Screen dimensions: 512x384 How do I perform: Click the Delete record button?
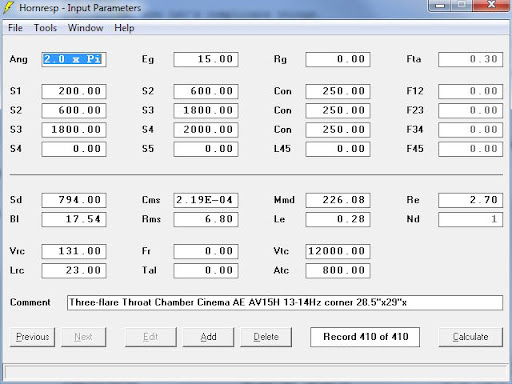[266, 337]
